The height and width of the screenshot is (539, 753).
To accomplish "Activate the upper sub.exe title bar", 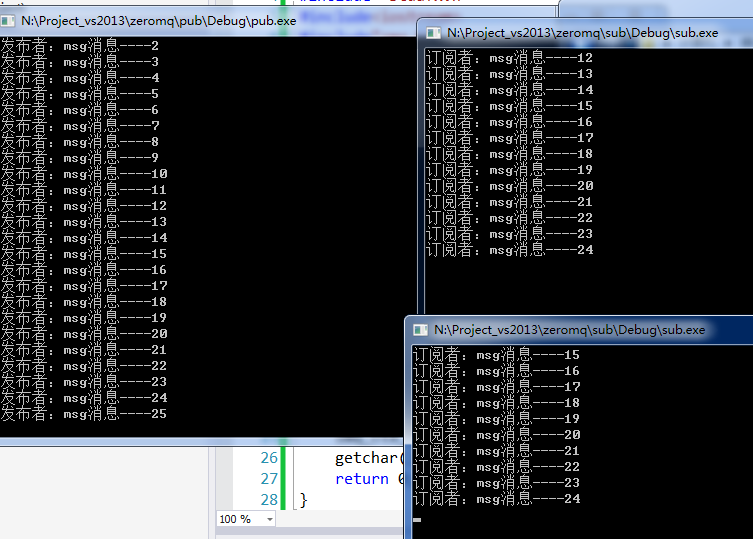I will [x=585, y=33].
